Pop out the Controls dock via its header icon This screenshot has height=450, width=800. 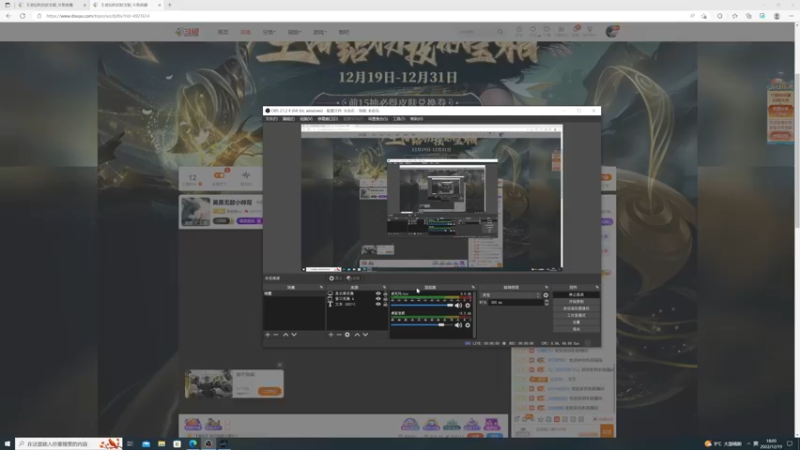[597, 287]
